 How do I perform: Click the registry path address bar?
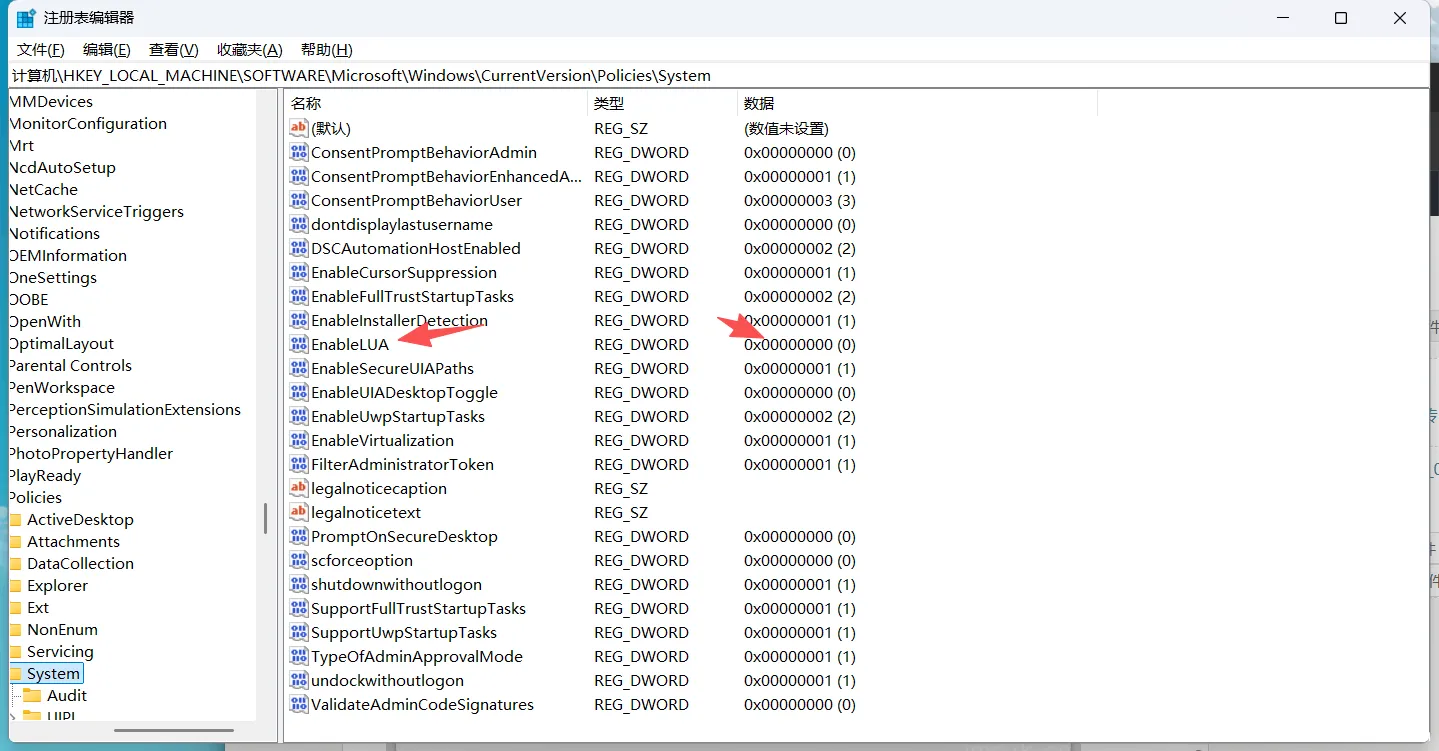click(x=719, y=75)
